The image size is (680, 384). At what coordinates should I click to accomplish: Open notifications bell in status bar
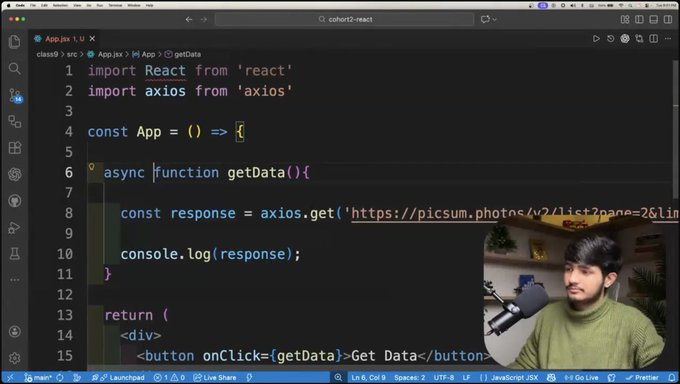coord(671,377)
